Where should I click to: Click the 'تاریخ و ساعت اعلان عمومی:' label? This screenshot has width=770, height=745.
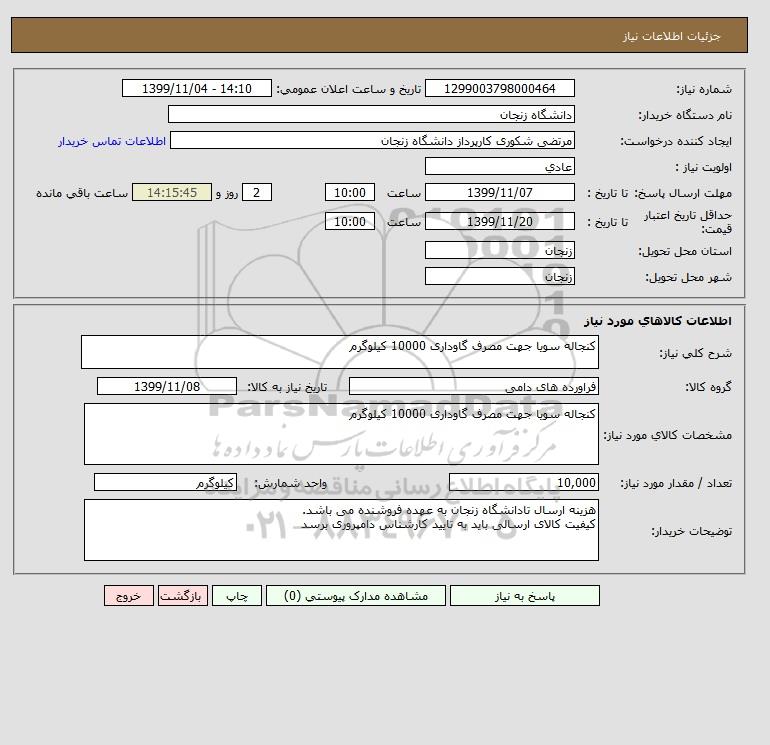click(349, 89)
